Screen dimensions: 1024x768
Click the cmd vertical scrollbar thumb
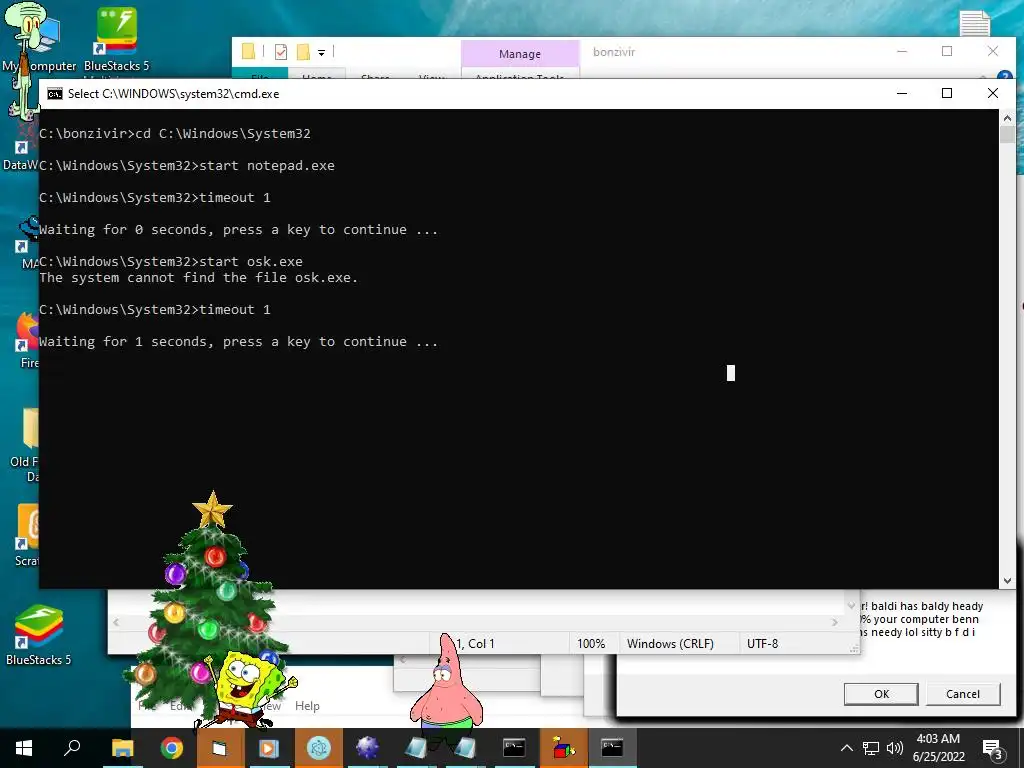pos(1007,135)
